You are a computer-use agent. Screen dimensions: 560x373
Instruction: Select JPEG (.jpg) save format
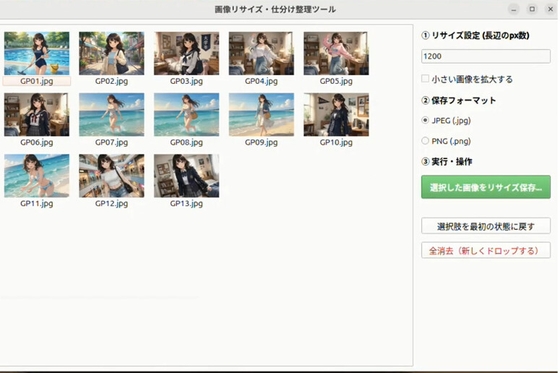click(425, 120)
